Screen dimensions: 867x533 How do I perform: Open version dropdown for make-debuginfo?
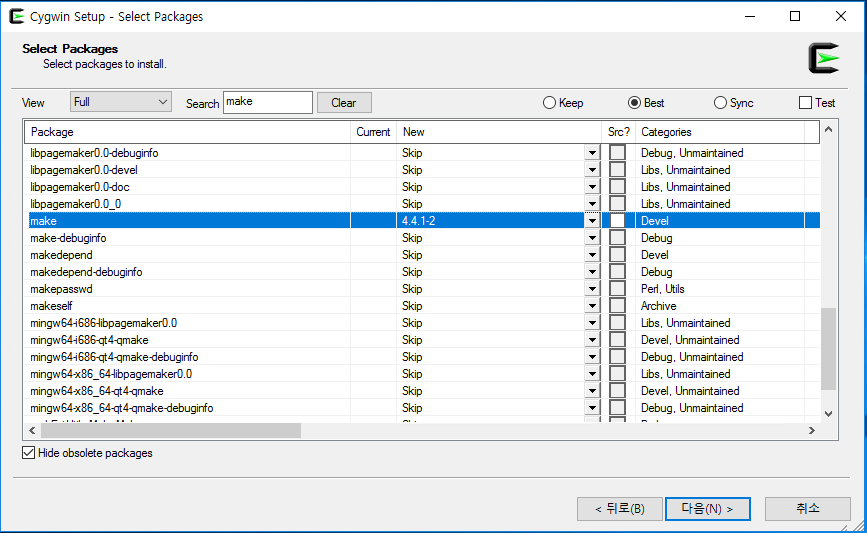pos(592,238)
